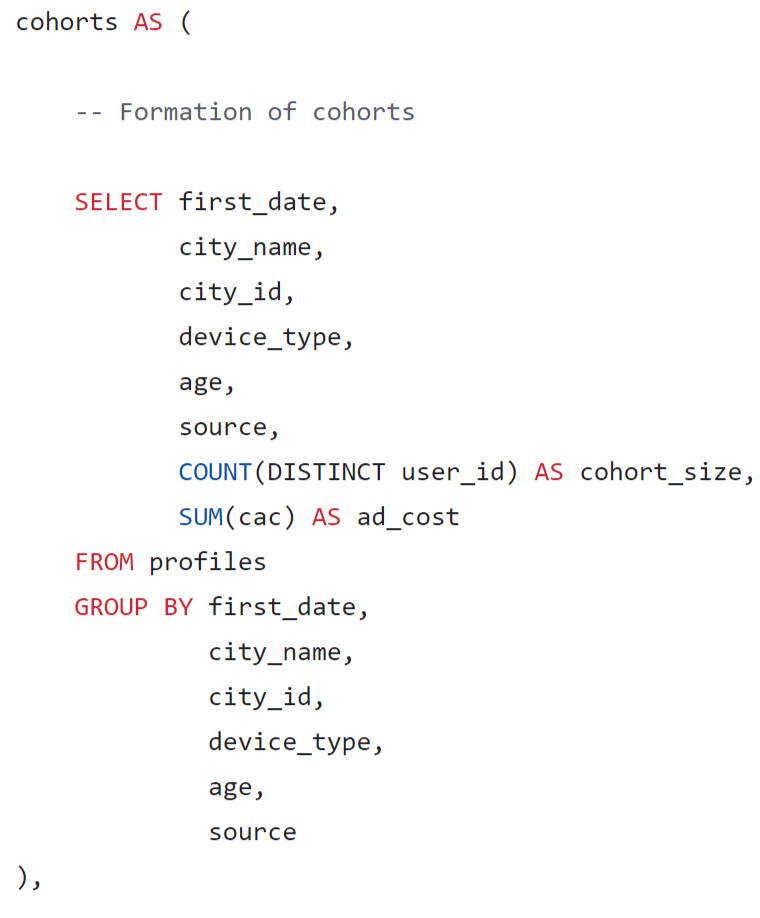Click source at end of GROUP BY list

point(252,832)
